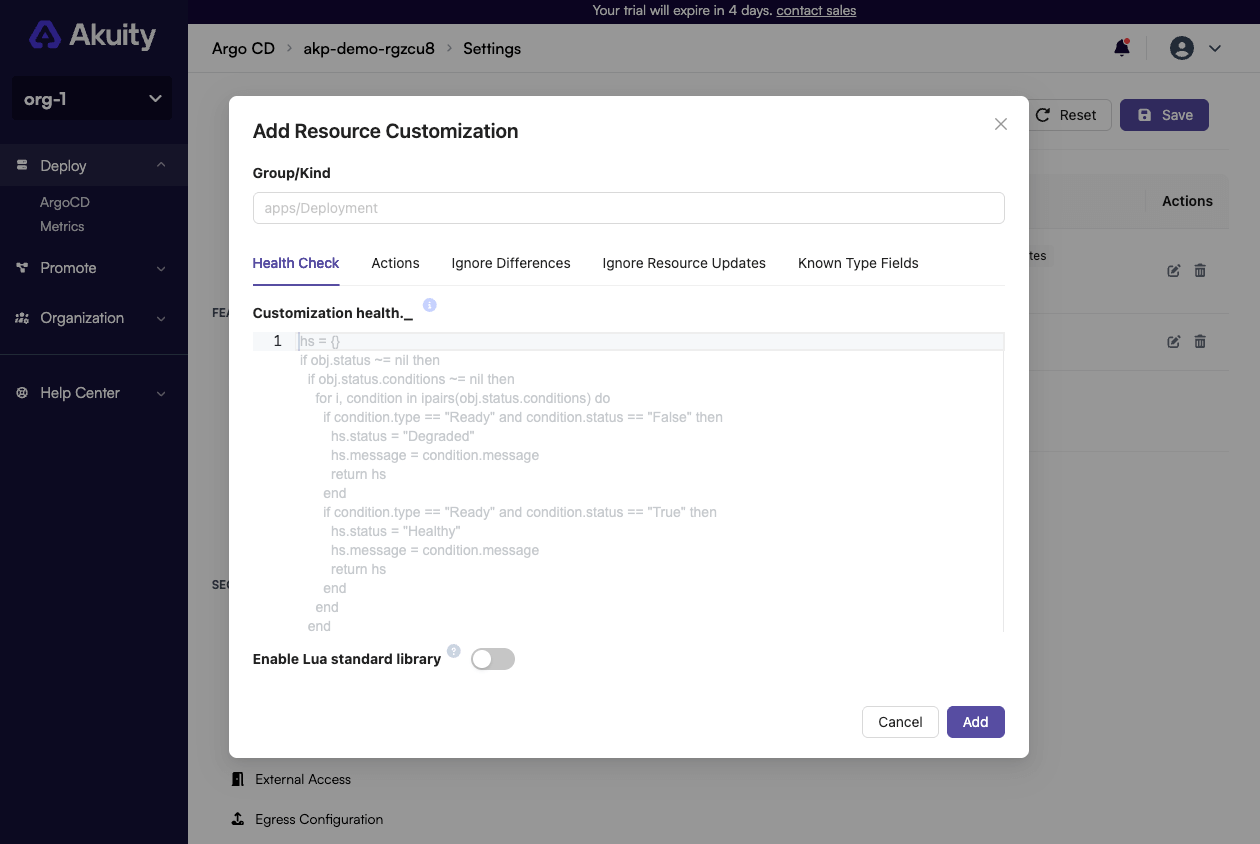Click the Organization people icon
Image resolution: width=1260 pixels, height=844 pixels.
point(23,318)
